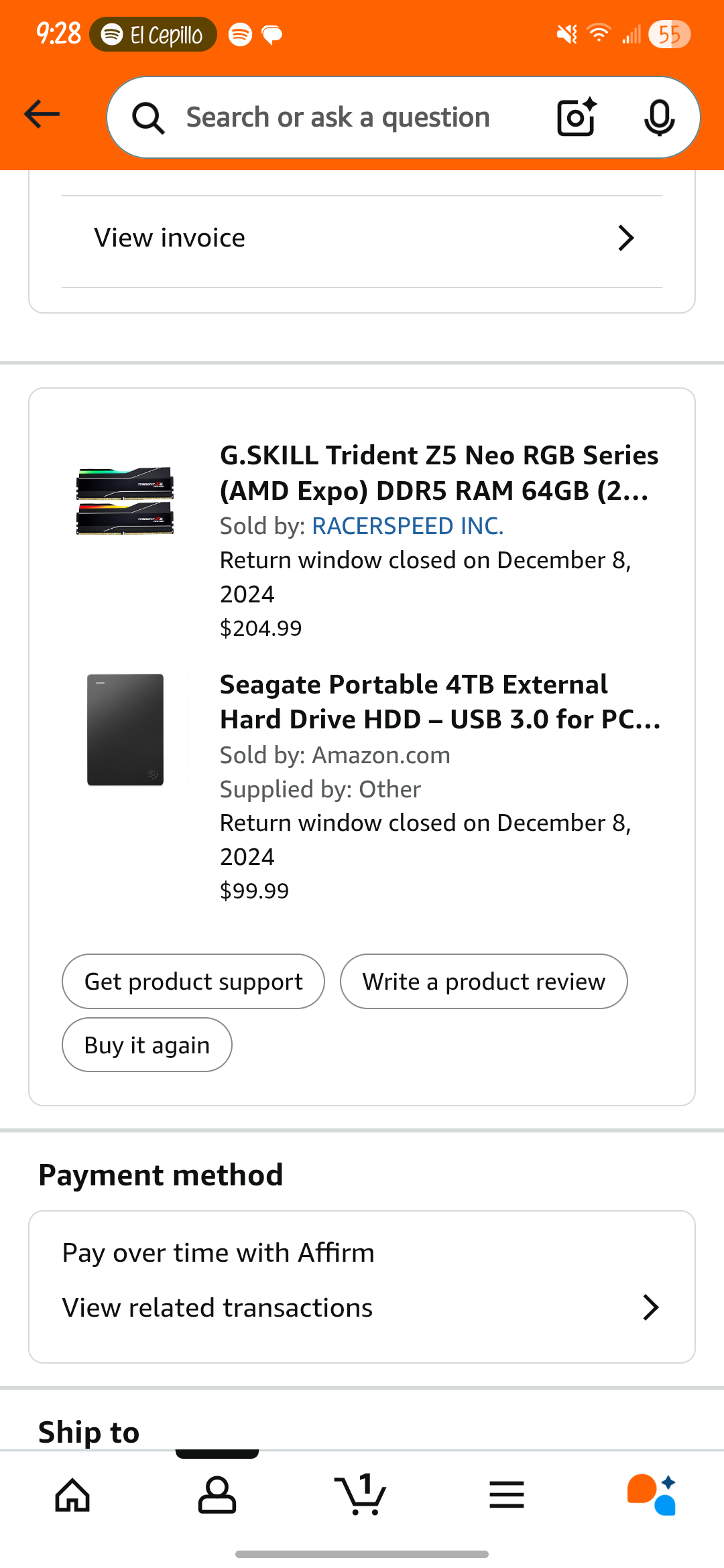
Task: Click the RACERSPEED INC. seller link
Action: click(x=408, y=526)
